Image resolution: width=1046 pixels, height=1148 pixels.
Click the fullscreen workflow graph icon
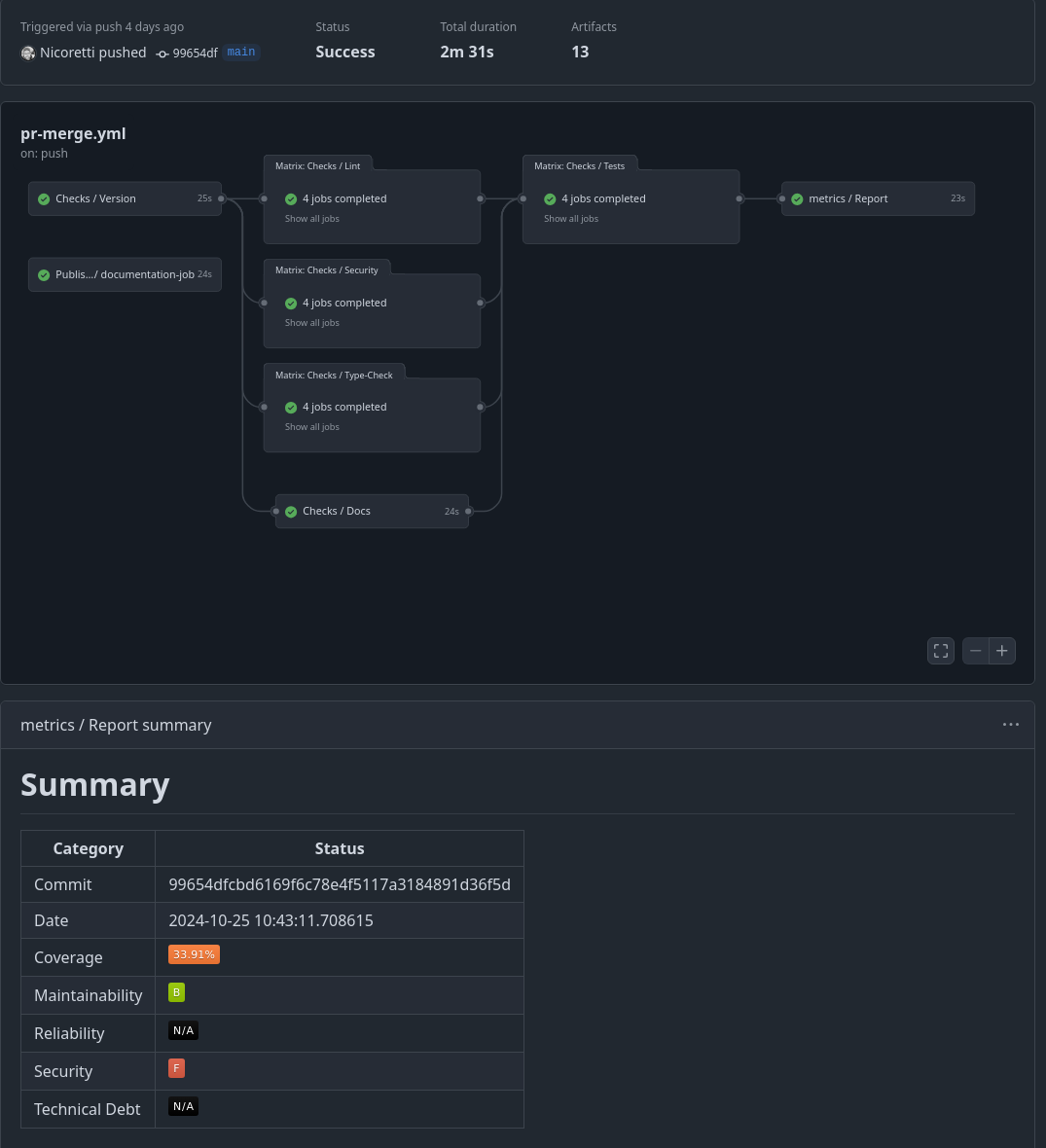[x=941, y=650]
